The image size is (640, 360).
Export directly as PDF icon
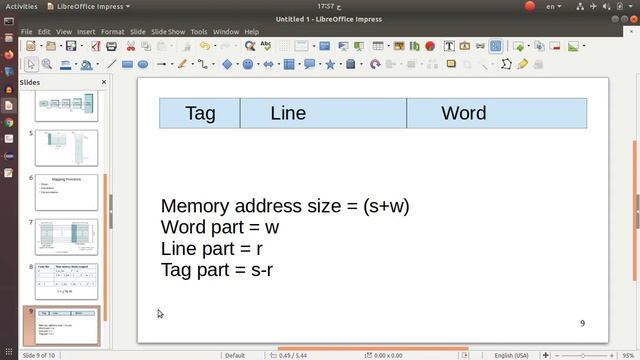tap(96, 46)
